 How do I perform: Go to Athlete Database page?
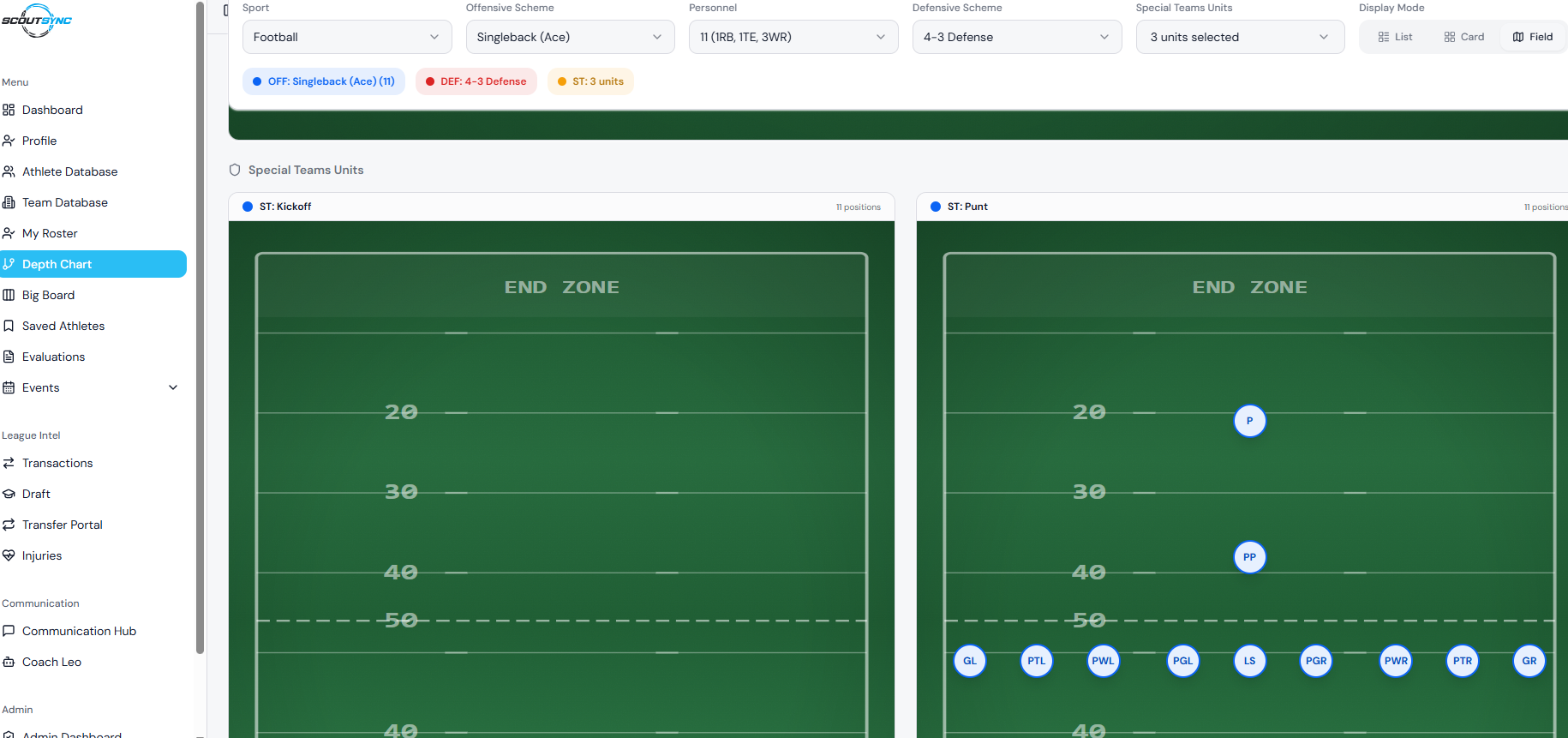[x=93, y=171]
